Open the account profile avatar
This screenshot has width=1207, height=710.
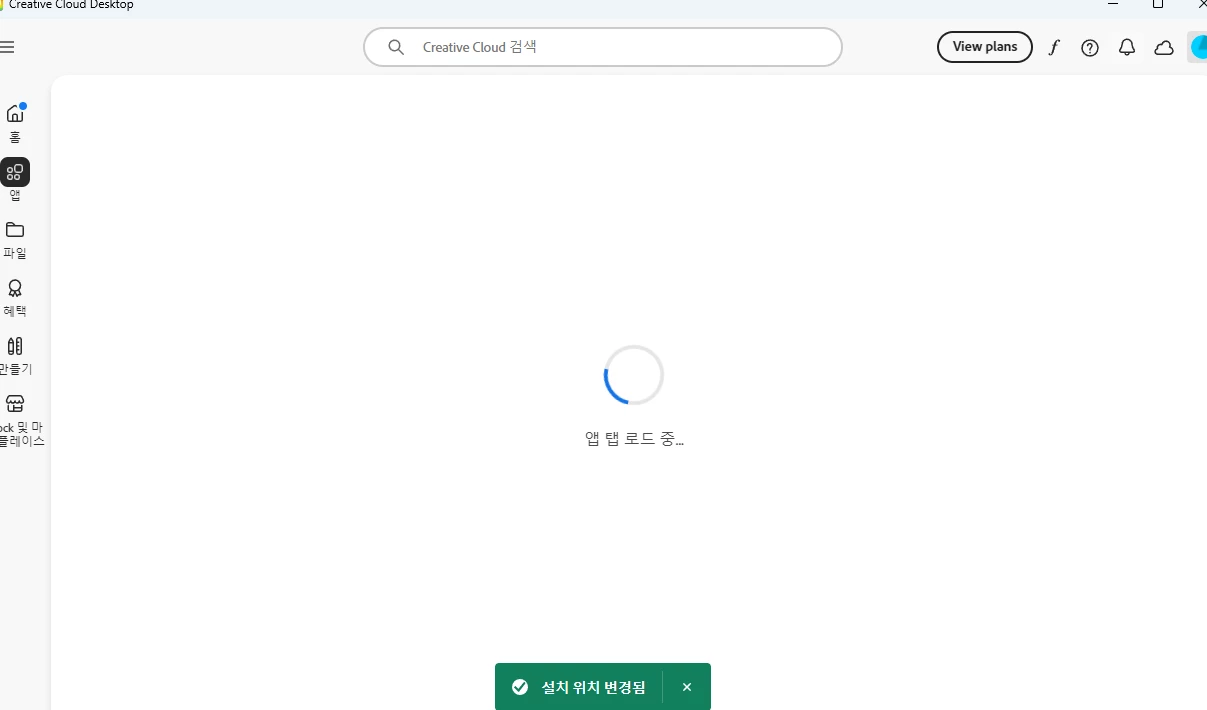[1198, 47]
